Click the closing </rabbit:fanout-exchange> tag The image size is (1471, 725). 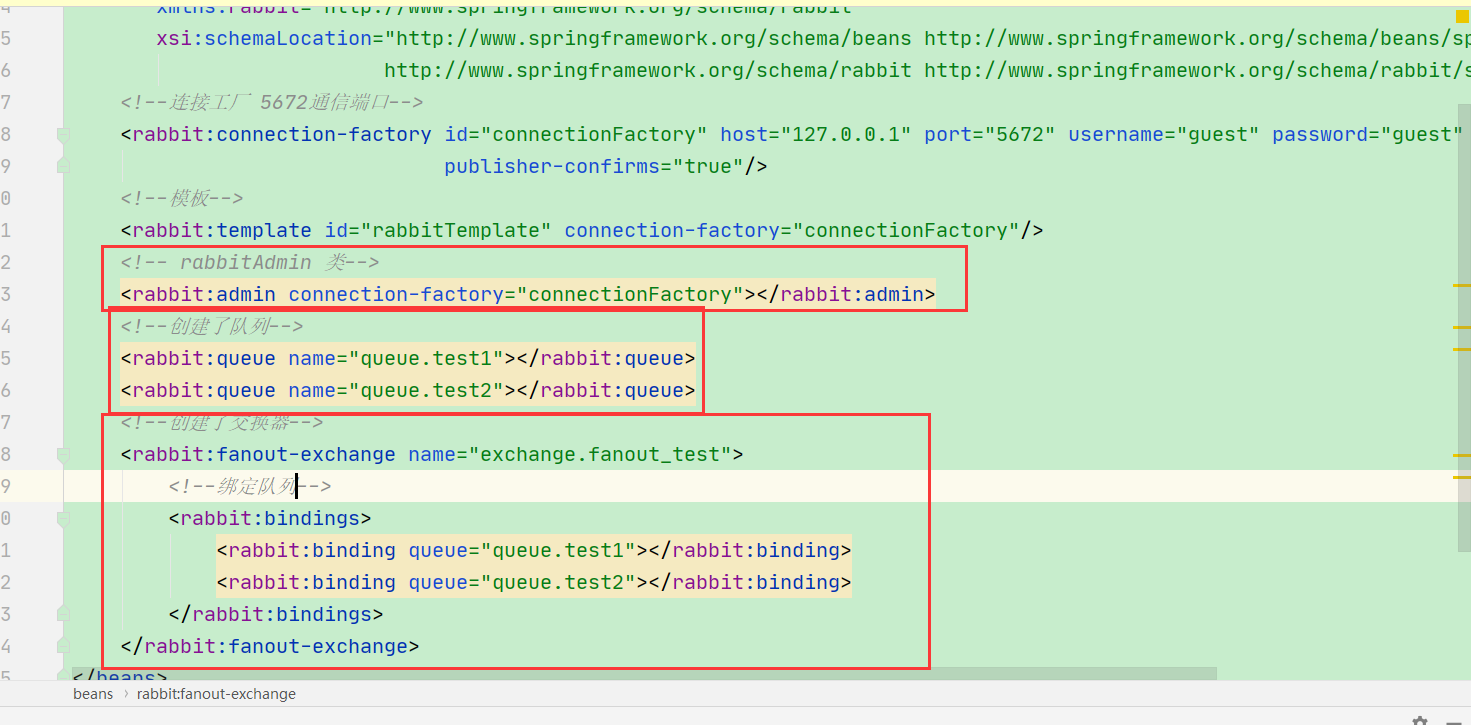pos(270,646)
